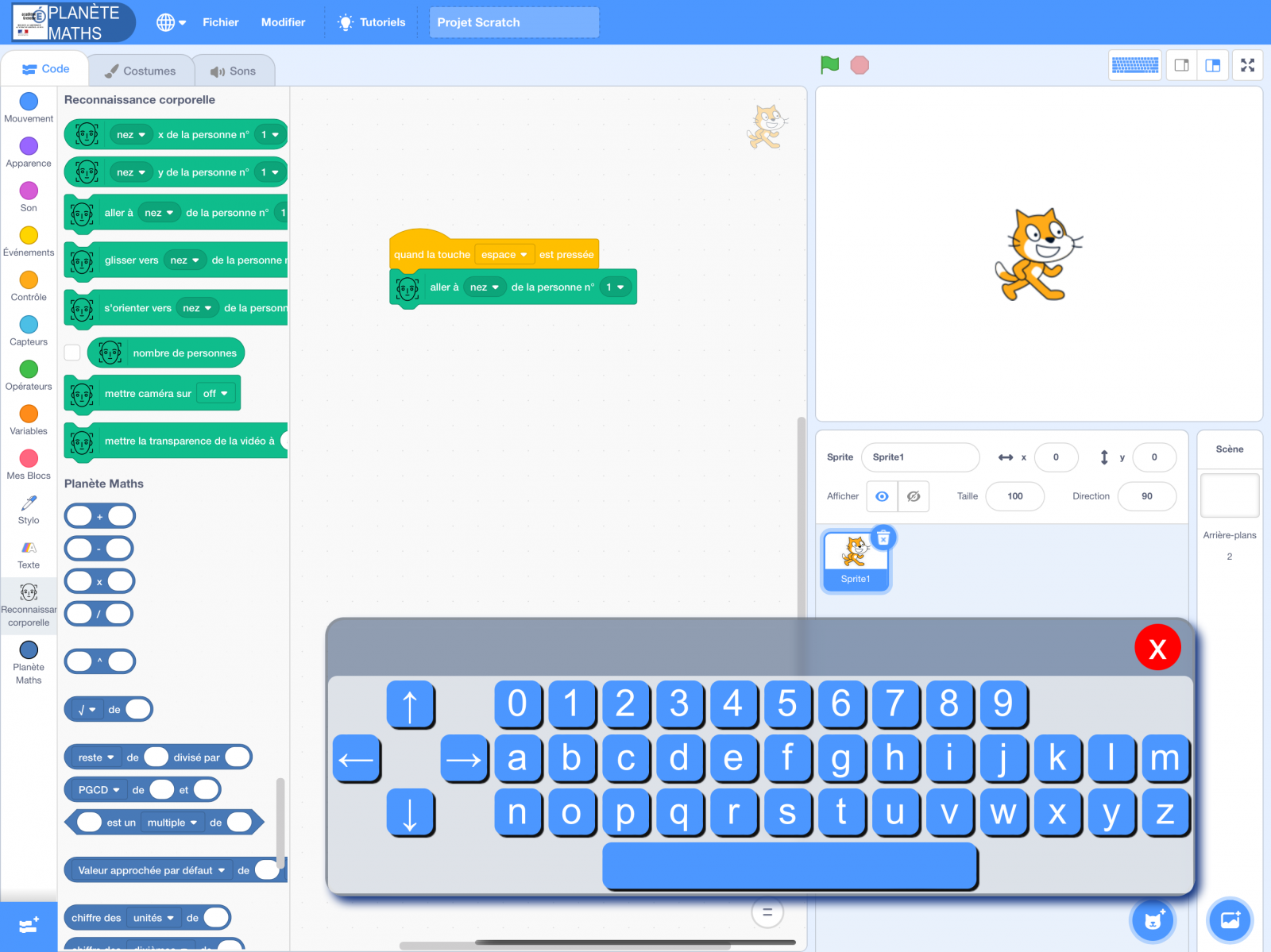1271x952 pixels.
Task: Click the vertical scrollbar of block palette
Action: click(280, 823)
